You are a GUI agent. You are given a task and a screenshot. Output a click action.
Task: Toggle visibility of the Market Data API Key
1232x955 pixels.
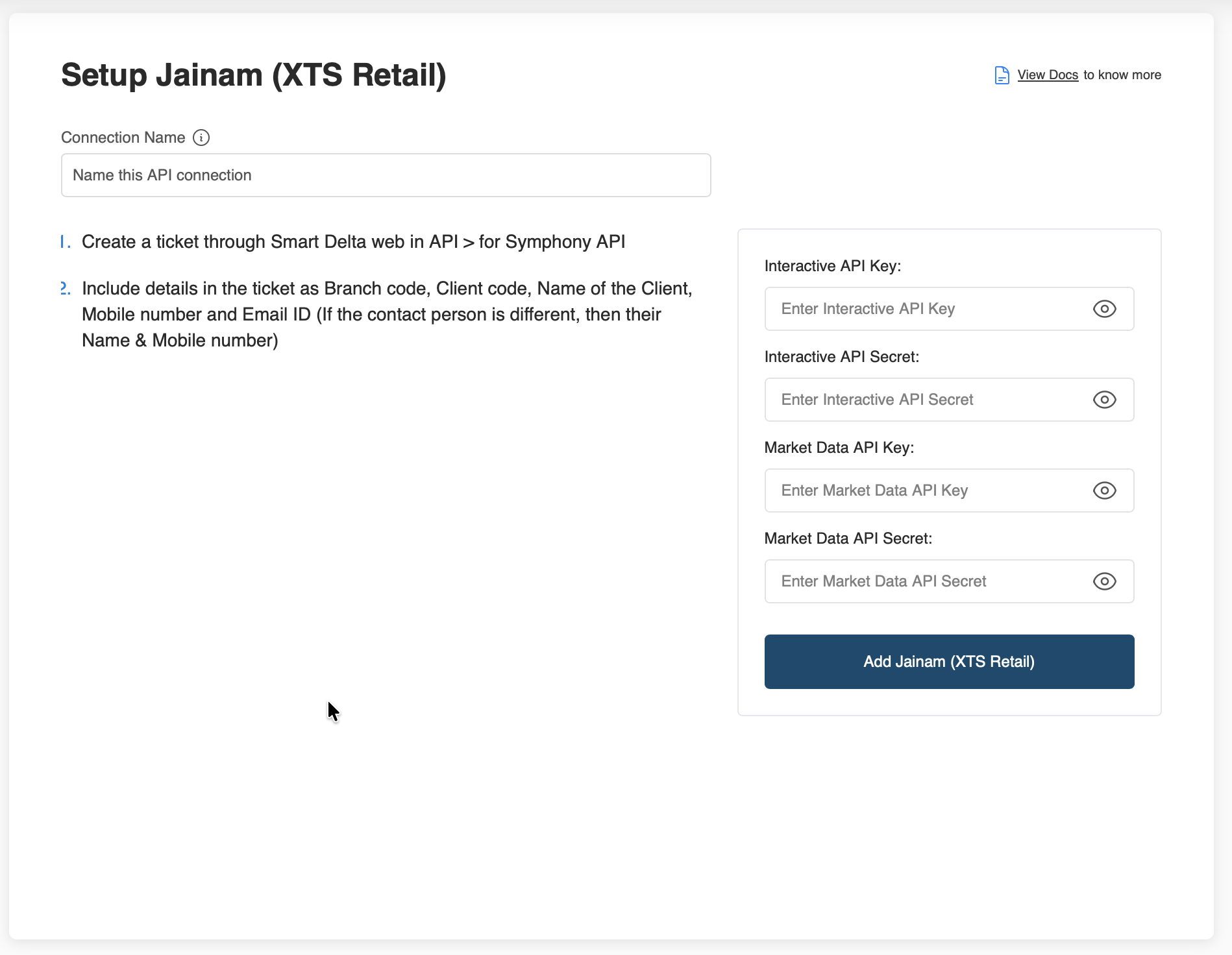[1104, 490]
